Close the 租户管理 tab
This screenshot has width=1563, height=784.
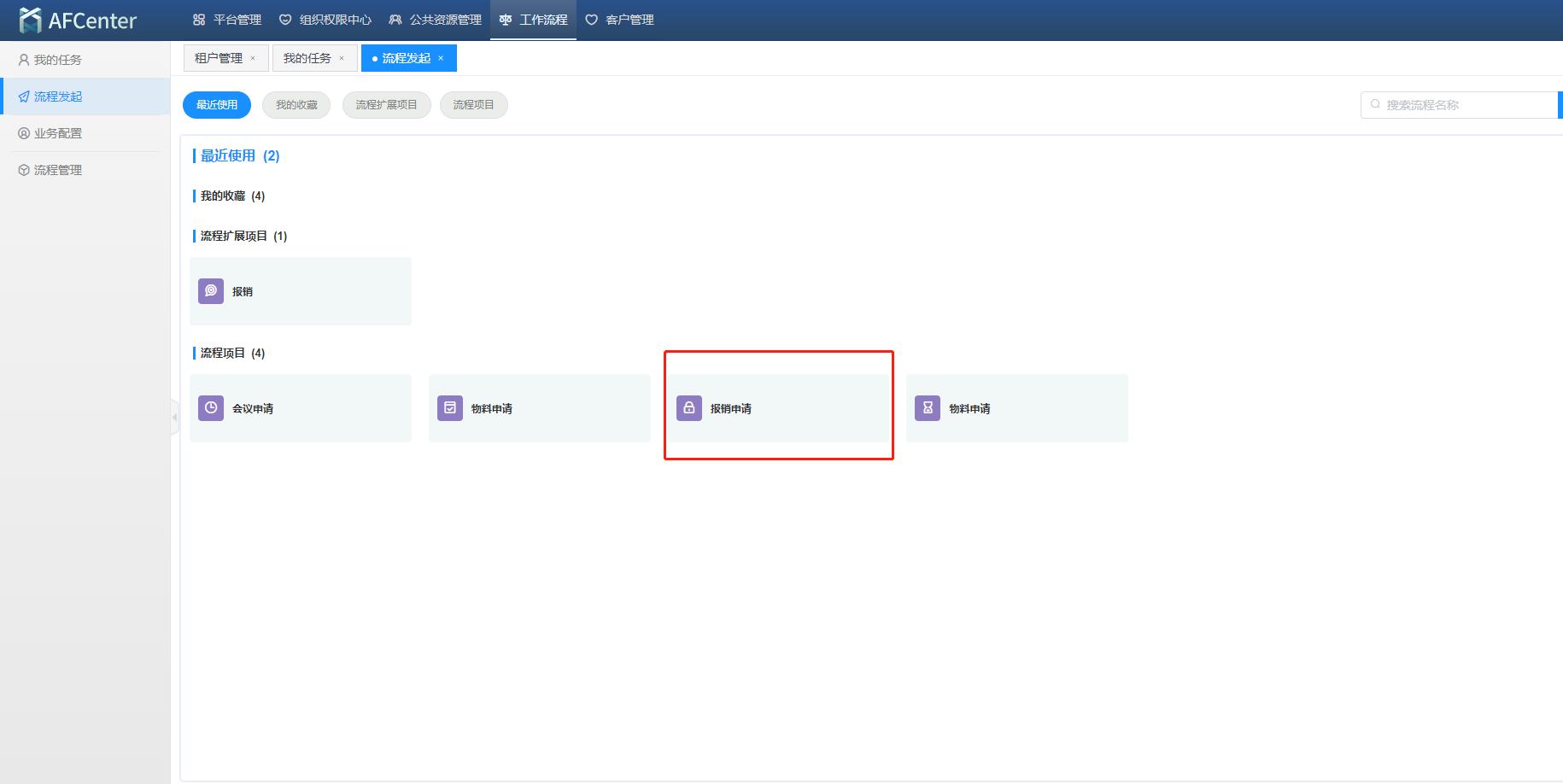tap(253, 58)
